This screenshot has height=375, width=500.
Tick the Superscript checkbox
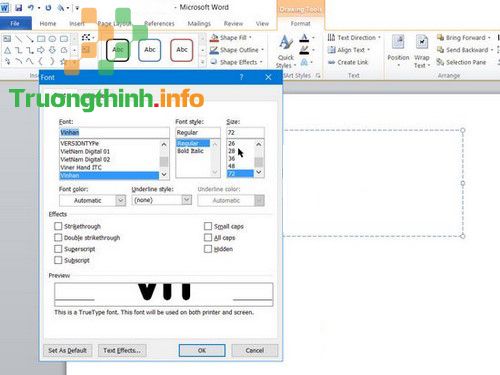point(58,249)
